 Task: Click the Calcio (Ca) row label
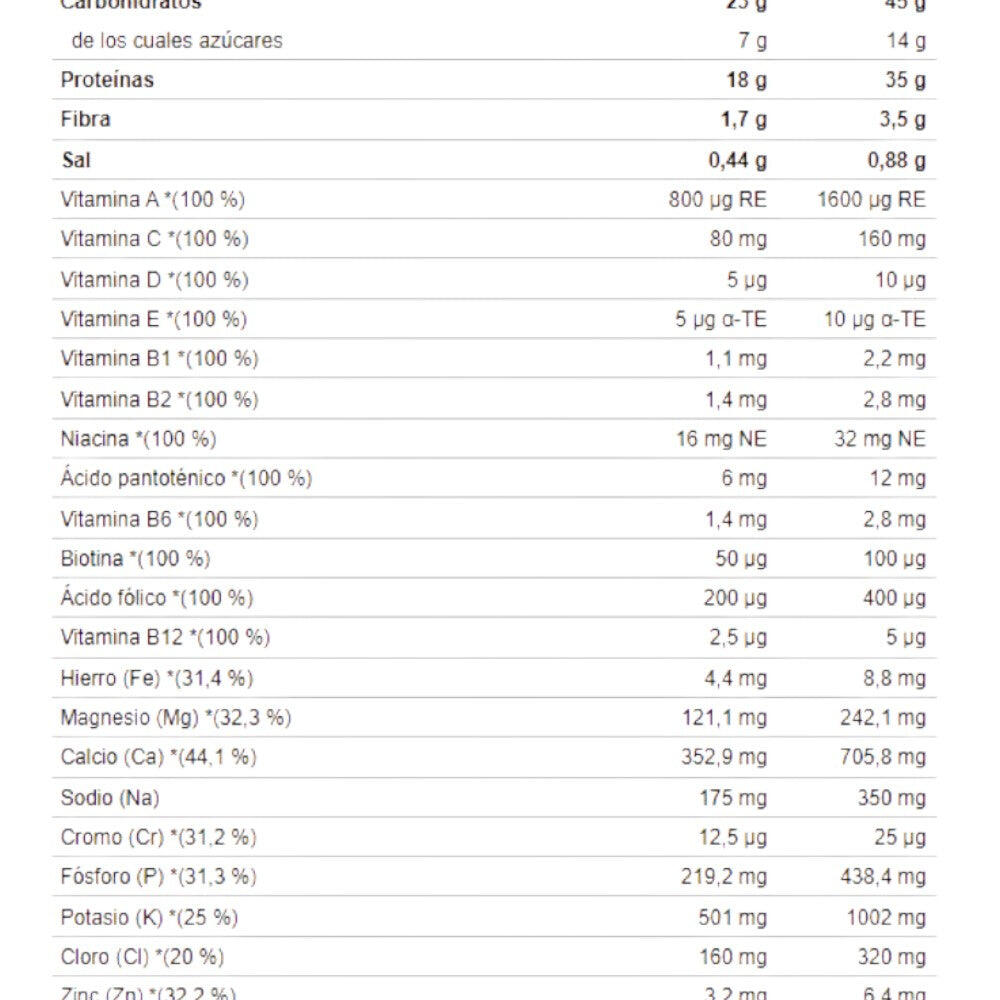(x=158, y=757)
